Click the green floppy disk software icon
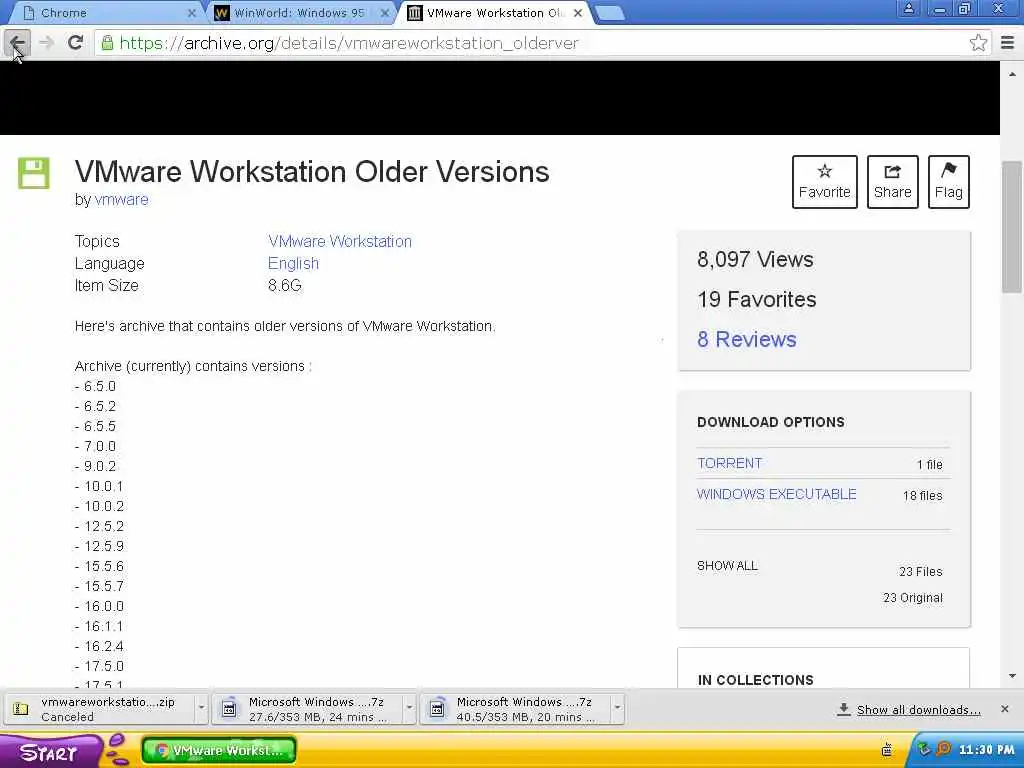This screenshot has height=768, width=1024. pos(33,173)
